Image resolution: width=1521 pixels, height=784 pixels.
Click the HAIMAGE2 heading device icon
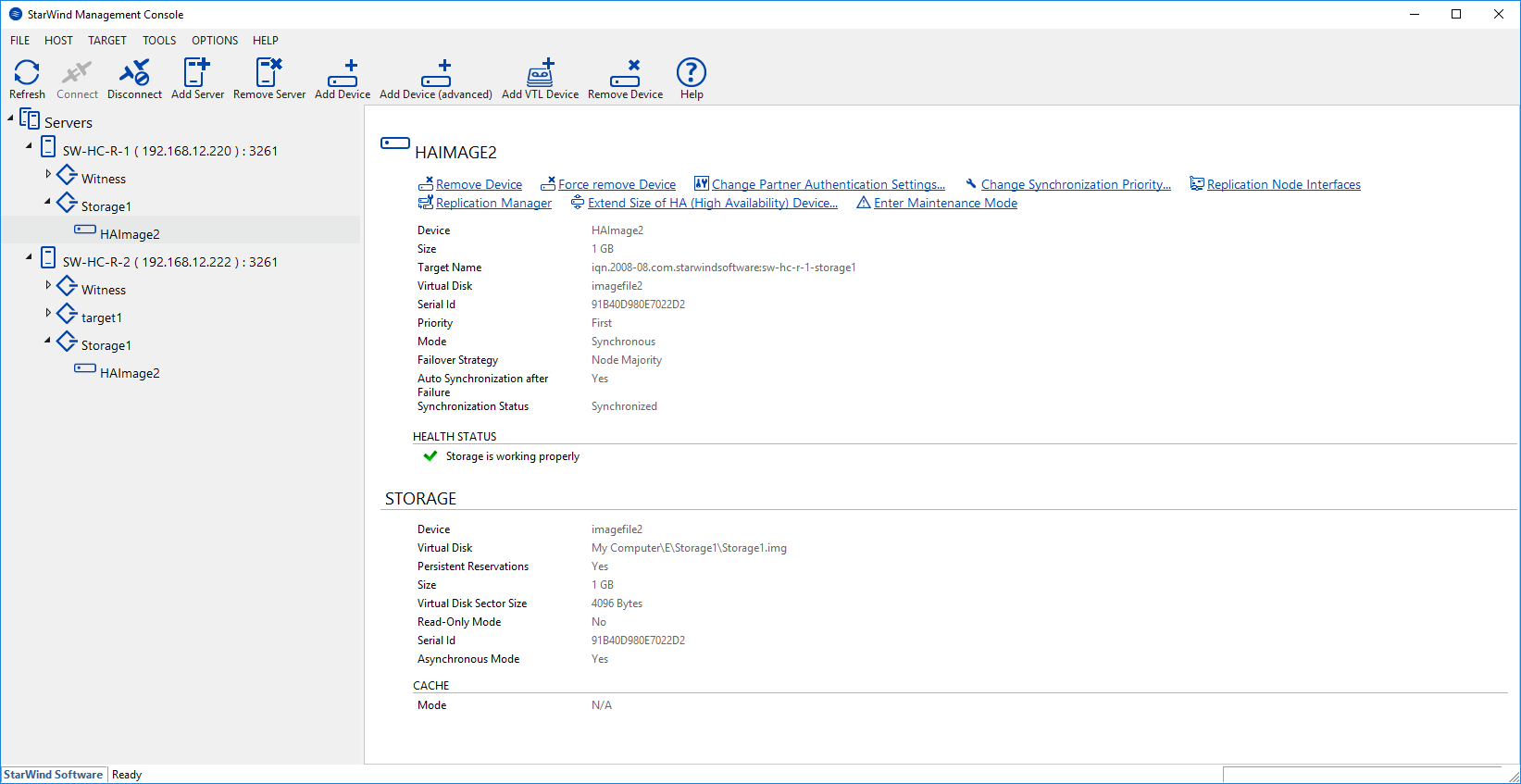(x=395, y=143)
